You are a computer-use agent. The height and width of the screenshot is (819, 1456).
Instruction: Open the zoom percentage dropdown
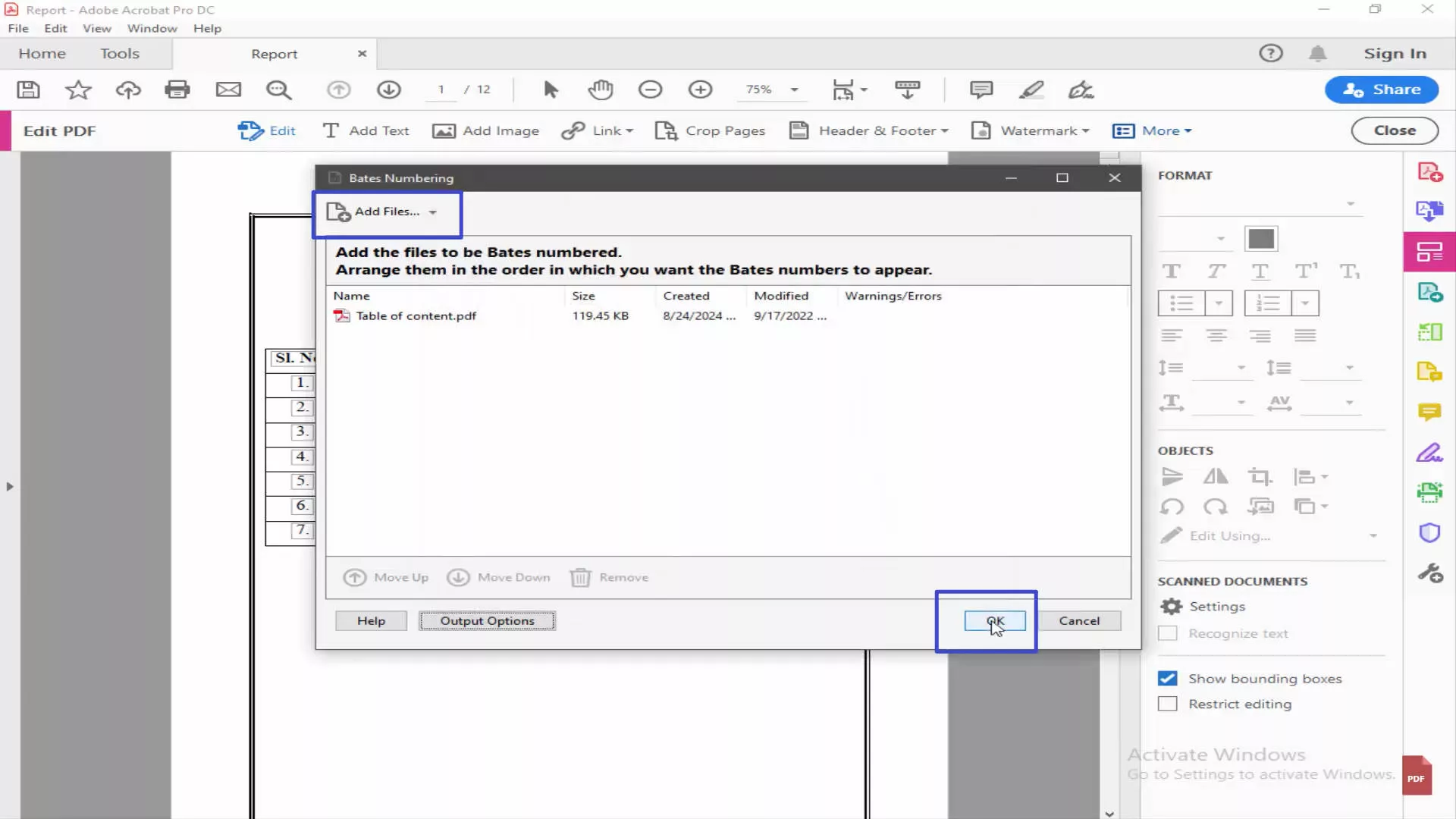click(793, 89)
